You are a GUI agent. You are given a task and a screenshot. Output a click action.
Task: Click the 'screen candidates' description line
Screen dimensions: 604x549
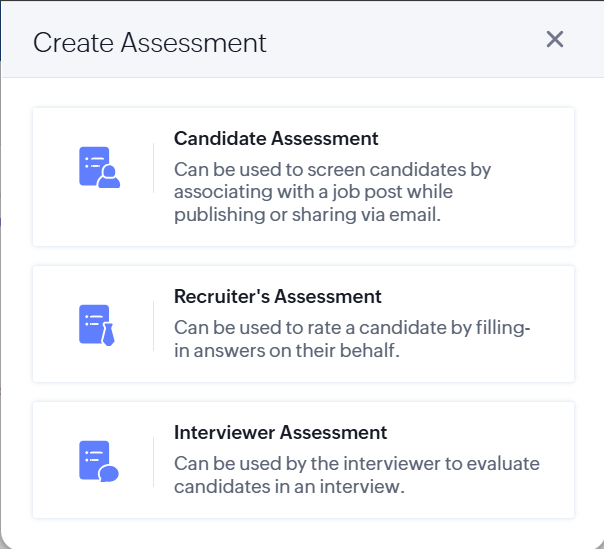[x=332, y=169]
